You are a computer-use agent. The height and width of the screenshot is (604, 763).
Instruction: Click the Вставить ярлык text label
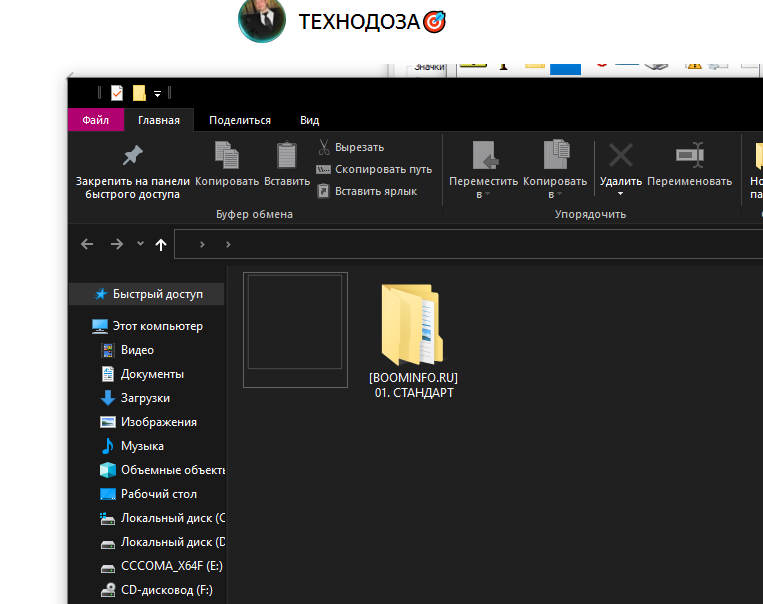point(376,191)
